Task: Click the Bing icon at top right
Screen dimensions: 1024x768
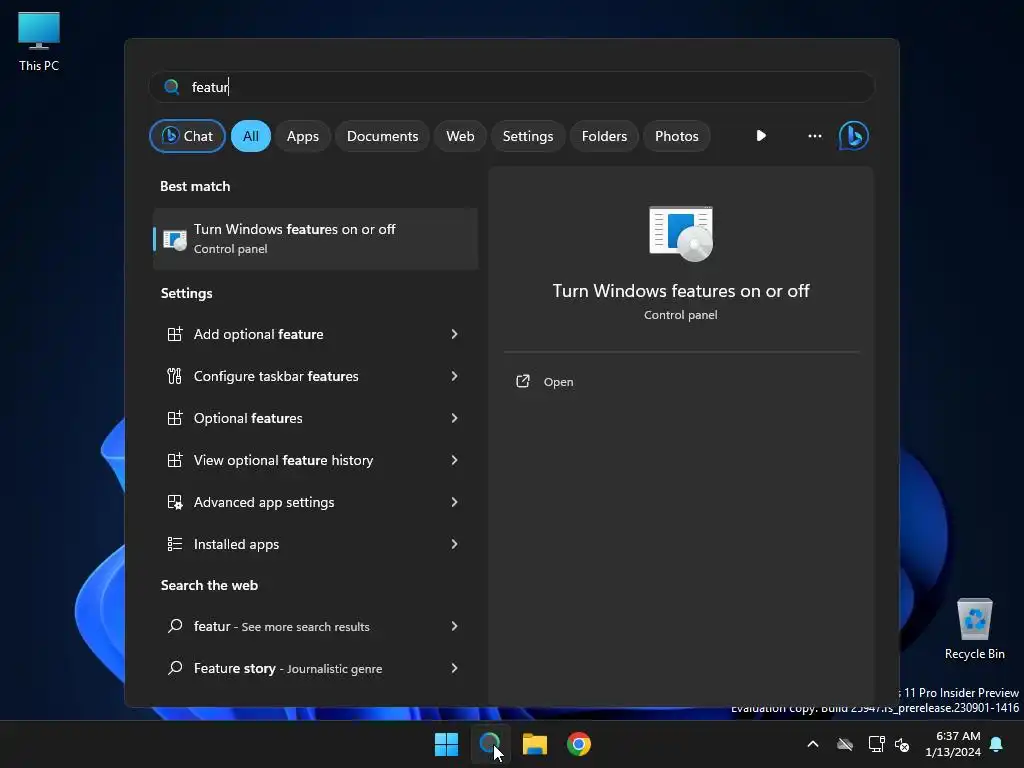Action: (853, 136)
